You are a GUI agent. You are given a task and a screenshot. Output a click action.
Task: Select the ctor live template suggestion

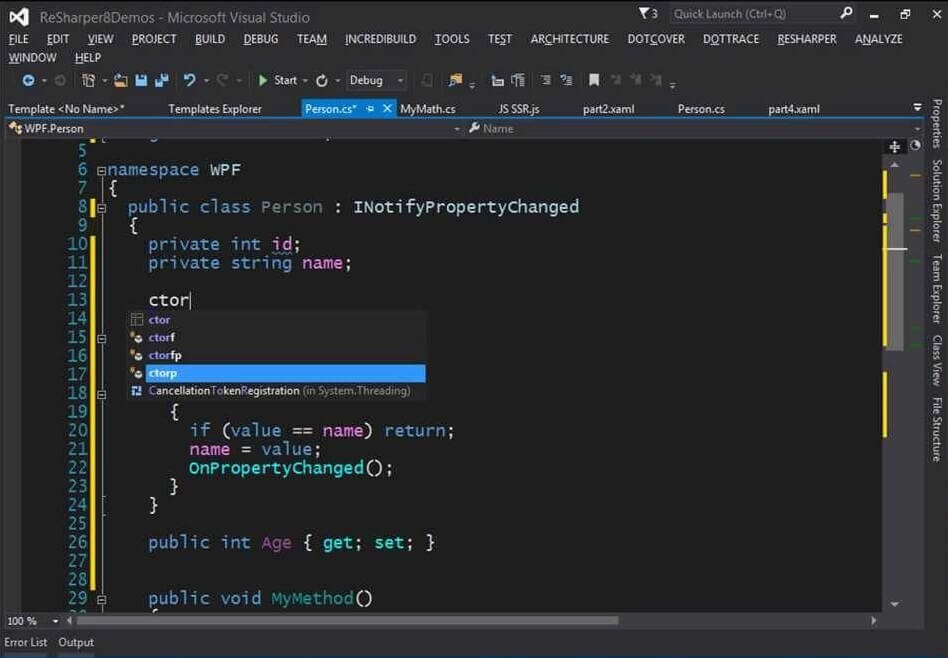click(276, 319)
